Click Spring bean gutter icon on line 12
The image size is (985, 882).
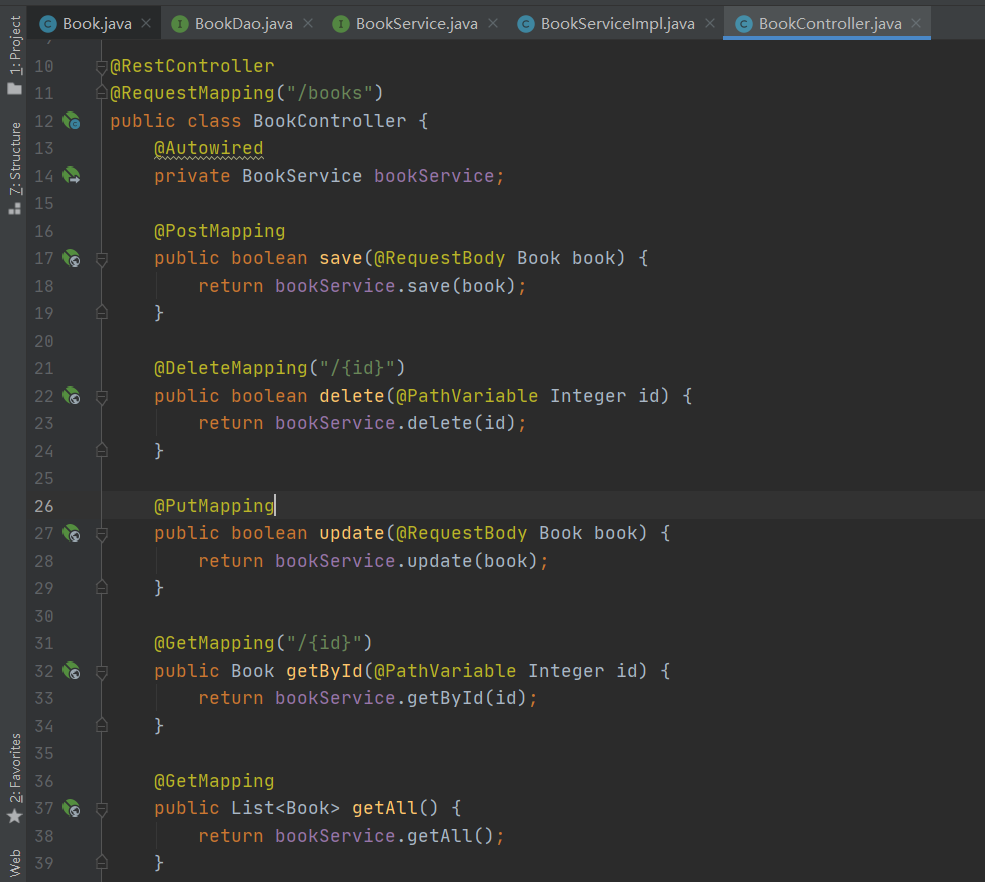(72, 121)
